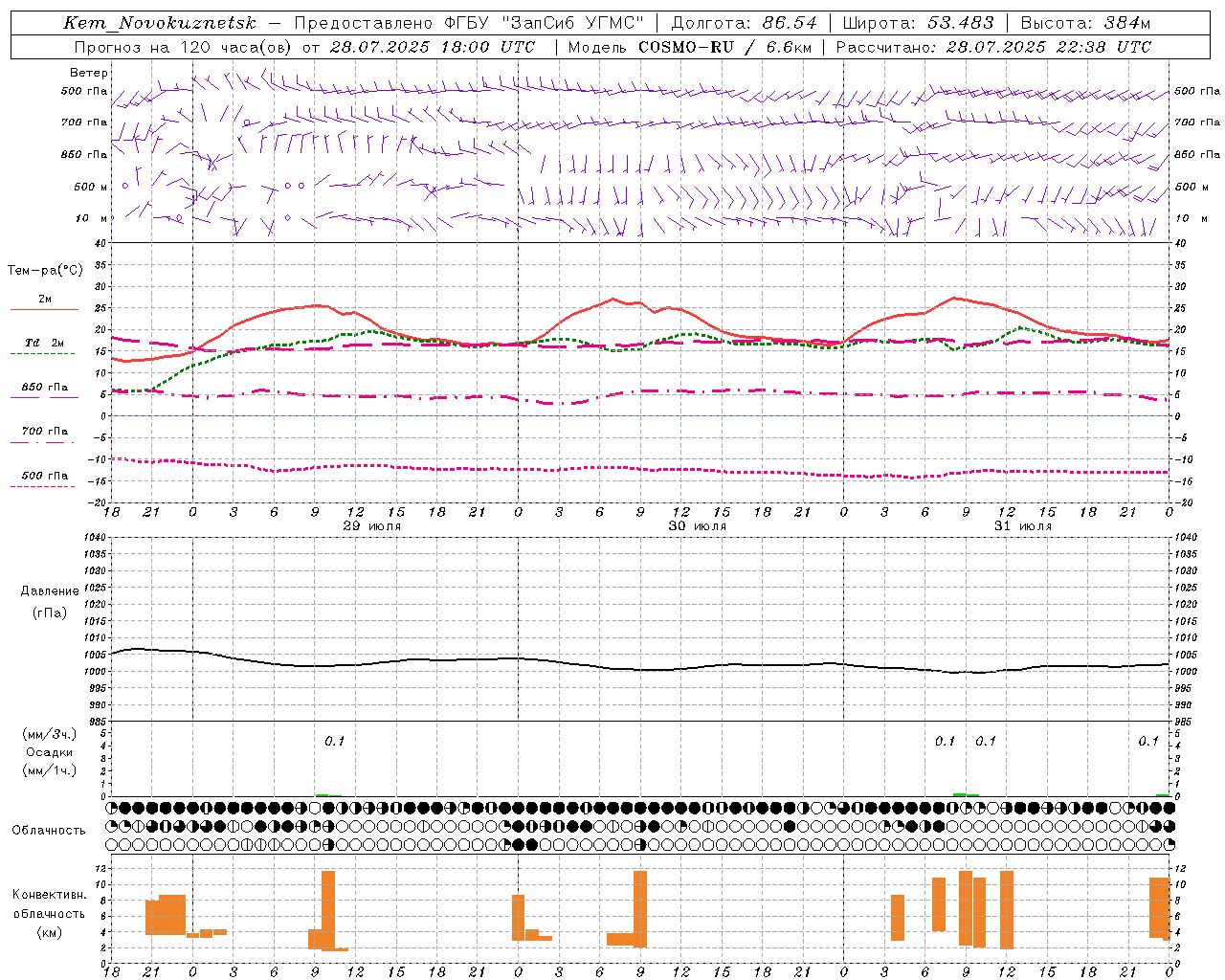Click 700 гПа in the temperature legend

(x=44, y=431)
